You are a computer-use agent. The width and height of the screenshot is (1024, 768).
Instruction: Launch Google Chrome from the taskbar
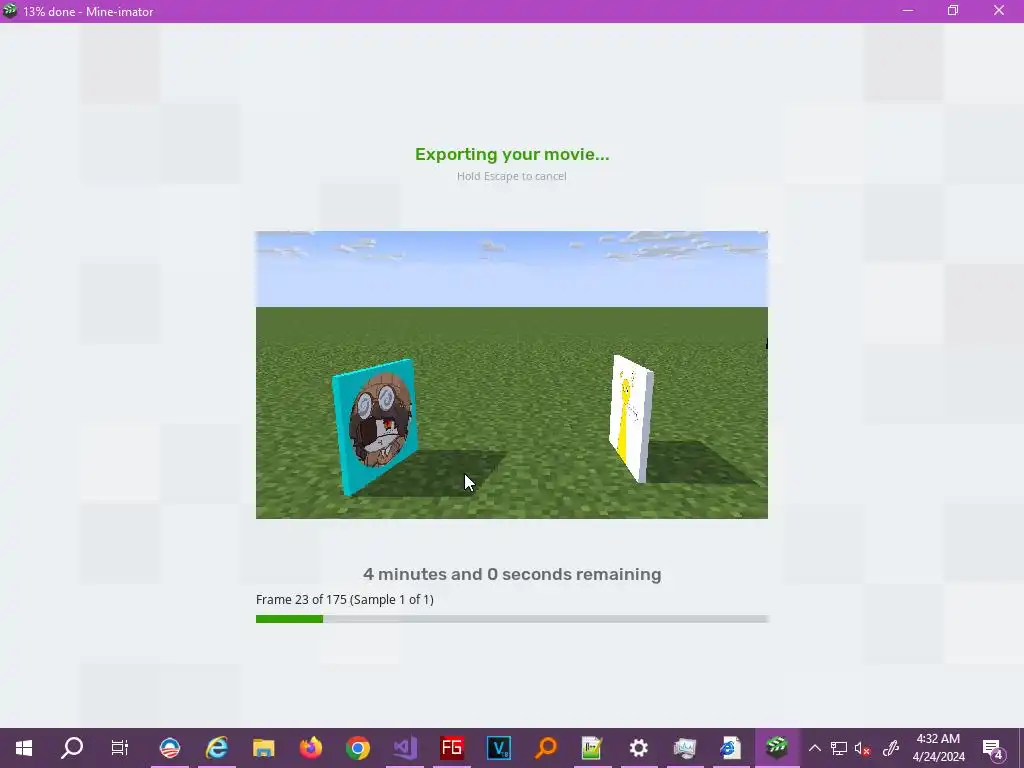pyautogui.click(x=358, y=748)
